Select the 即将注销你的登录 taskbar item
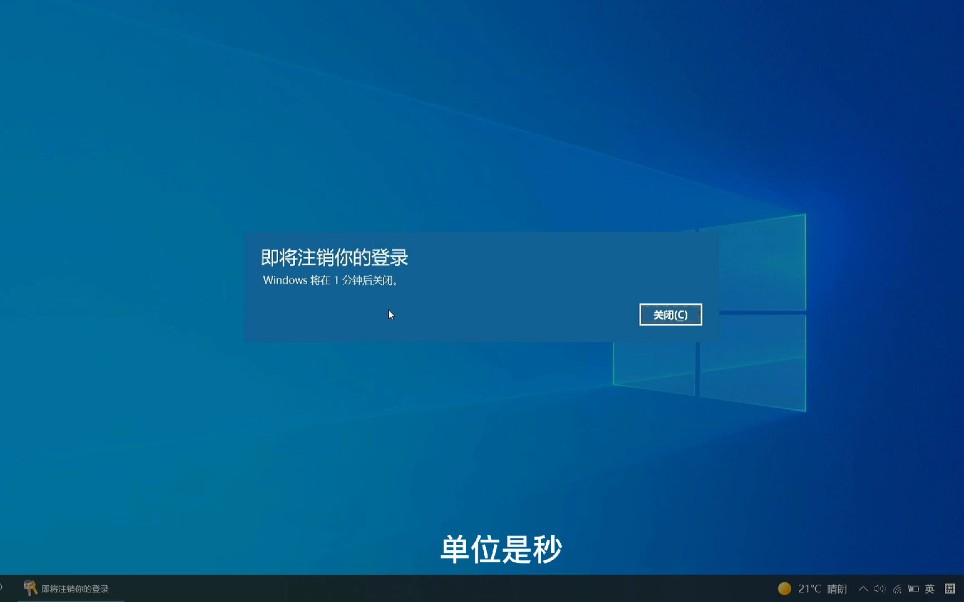964x602 pixels. 65,589
